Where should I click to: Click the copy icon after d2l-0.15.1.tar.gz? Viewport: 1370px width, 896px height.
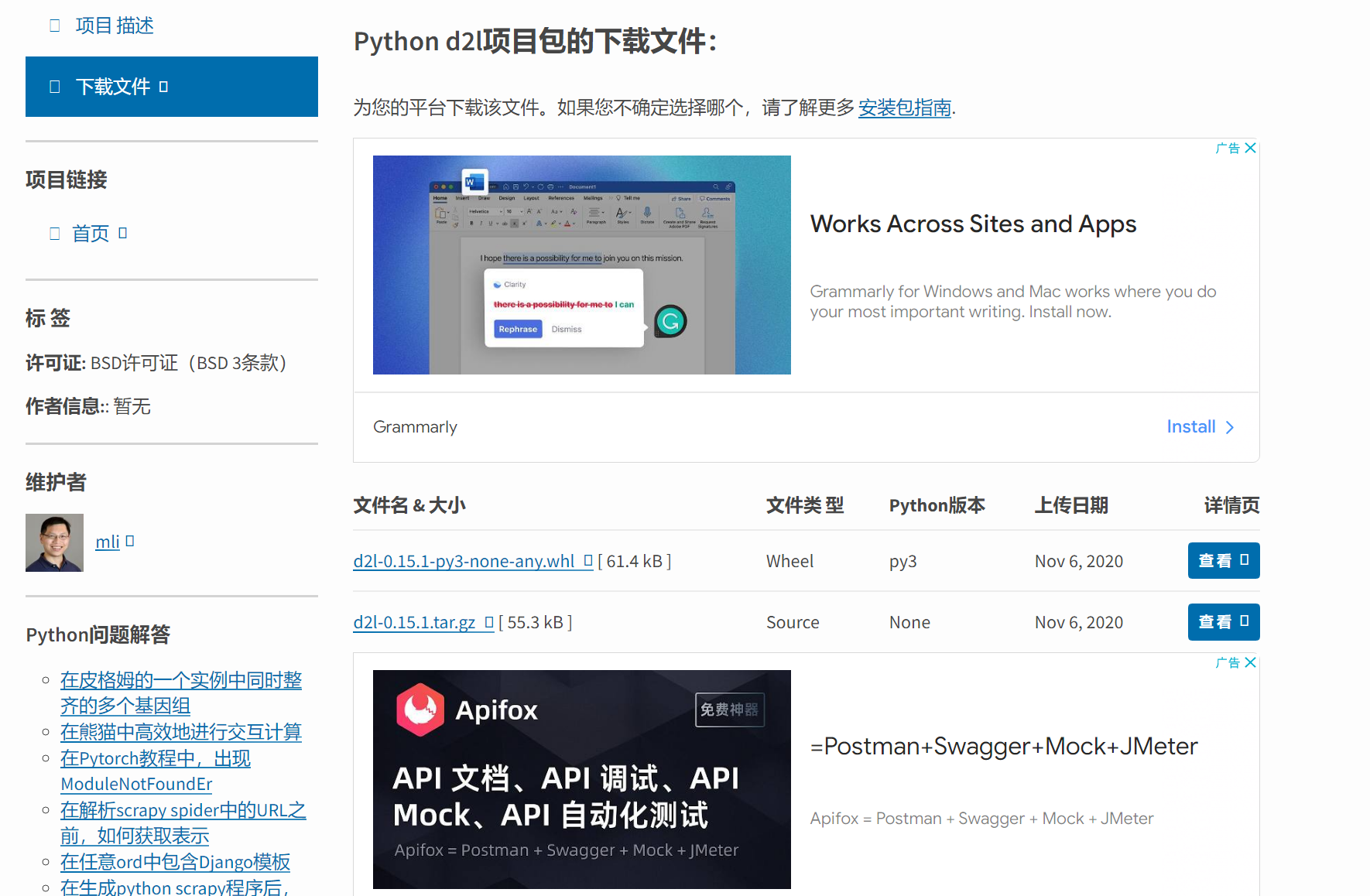tap(488, 621)
